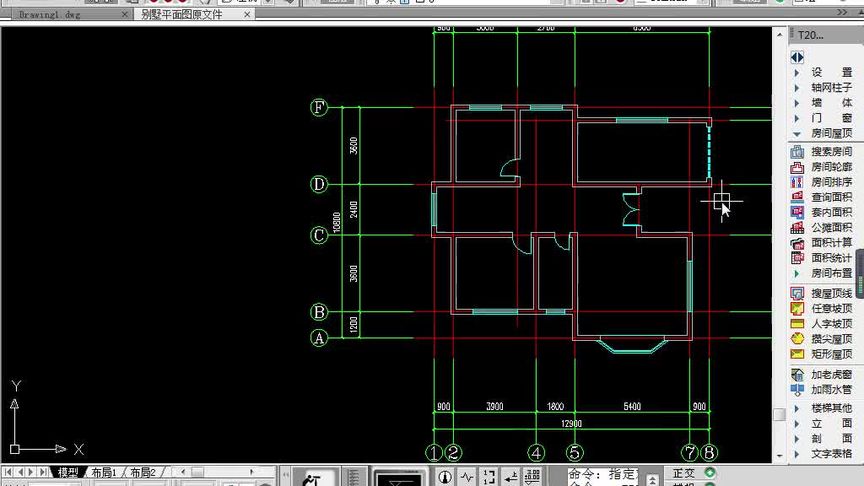Viewport: 864px width, 486px height.
Task: Pick the 攒尖屋顶 pyramid roof tool
Action: [x=823, y=339]
